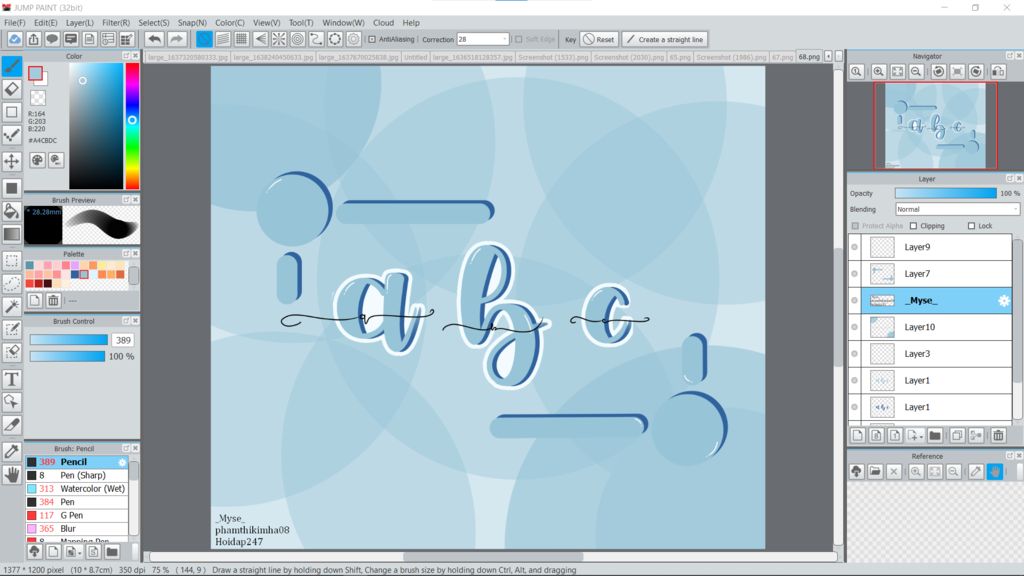Open the Window menu
This screenshot has width=1024, height=576.
(x=343, y=22)
